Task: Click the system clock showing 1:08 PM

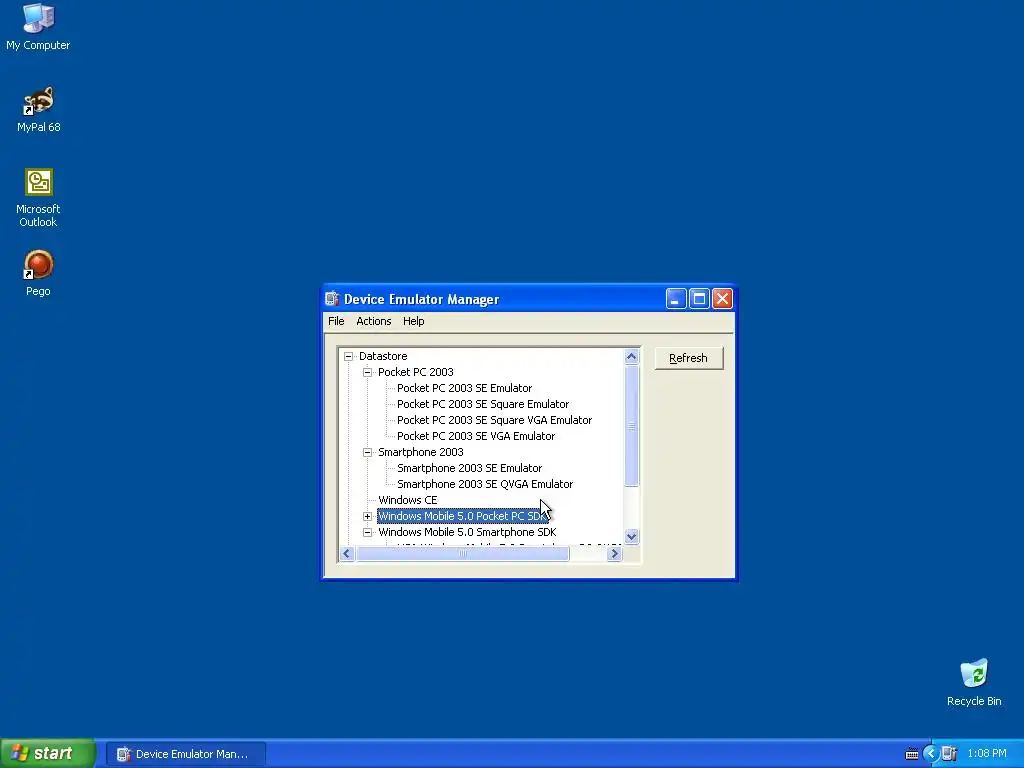Action: pos(987,754)
